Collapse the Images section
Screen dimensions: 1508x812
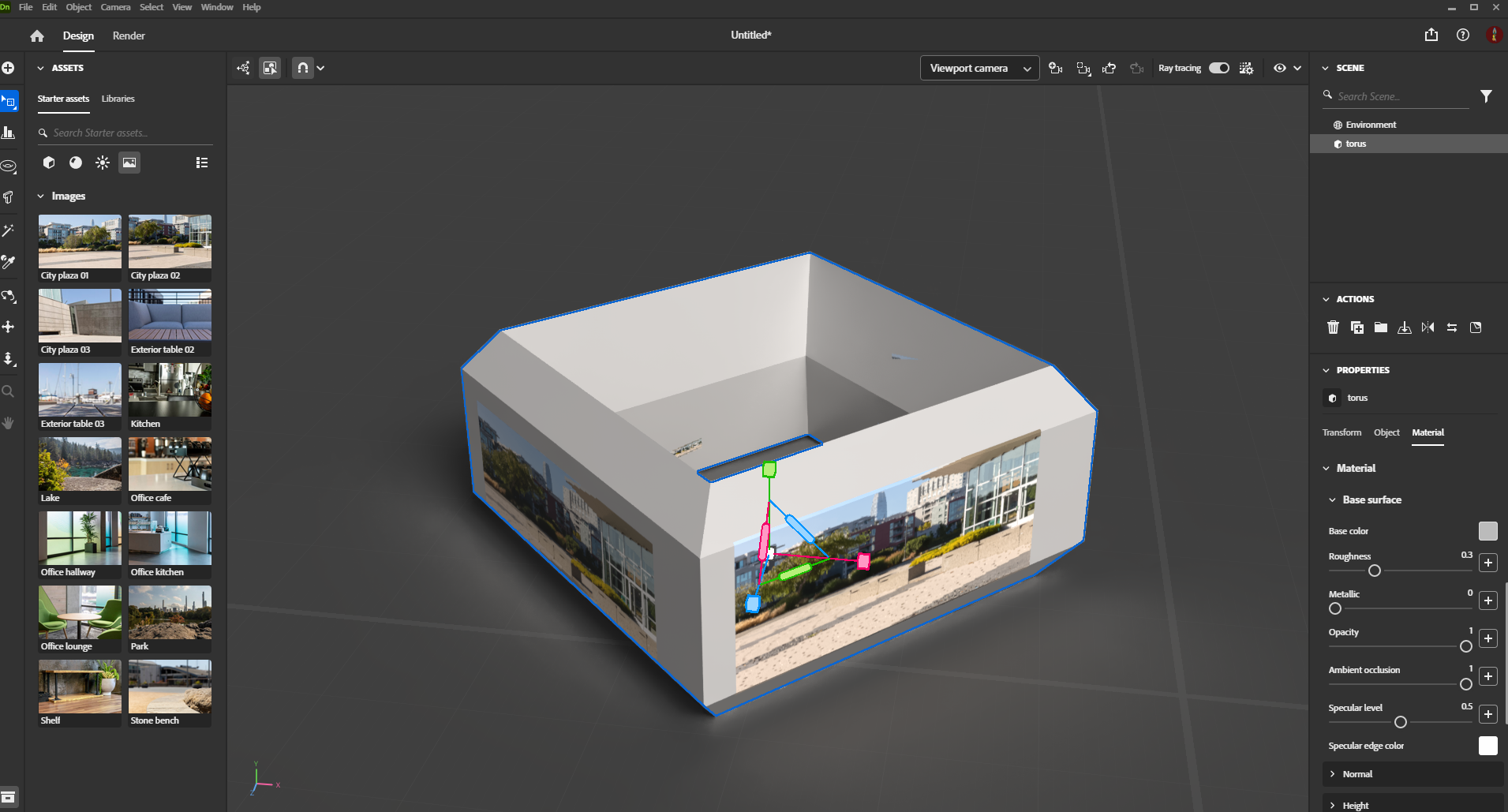41,196
